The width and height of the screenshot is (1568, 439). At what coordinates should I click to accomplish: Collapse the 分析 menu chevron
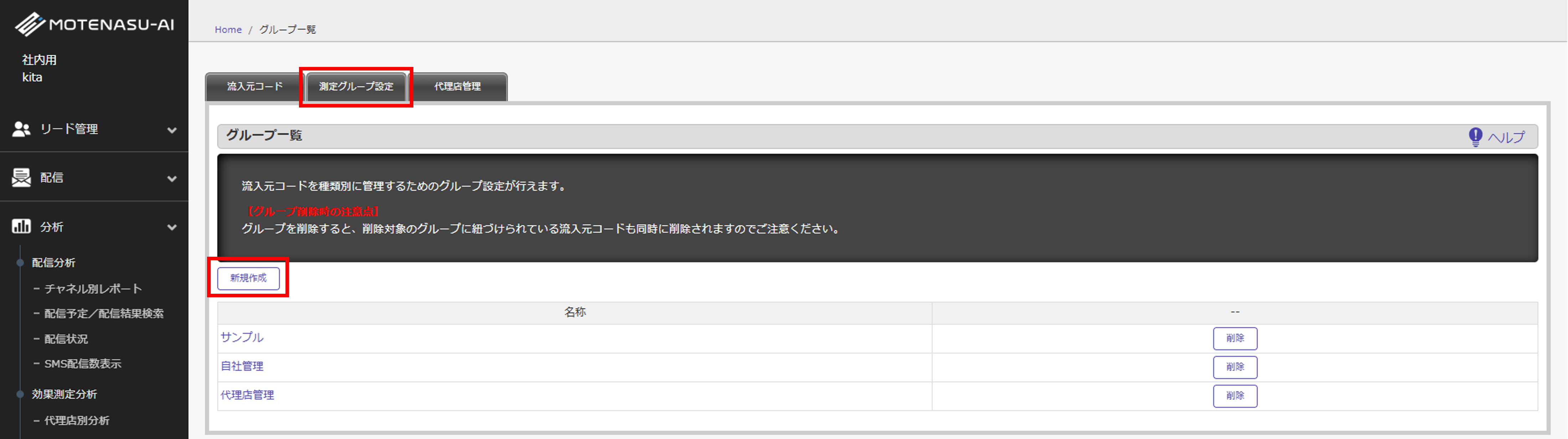click(172, 228)
